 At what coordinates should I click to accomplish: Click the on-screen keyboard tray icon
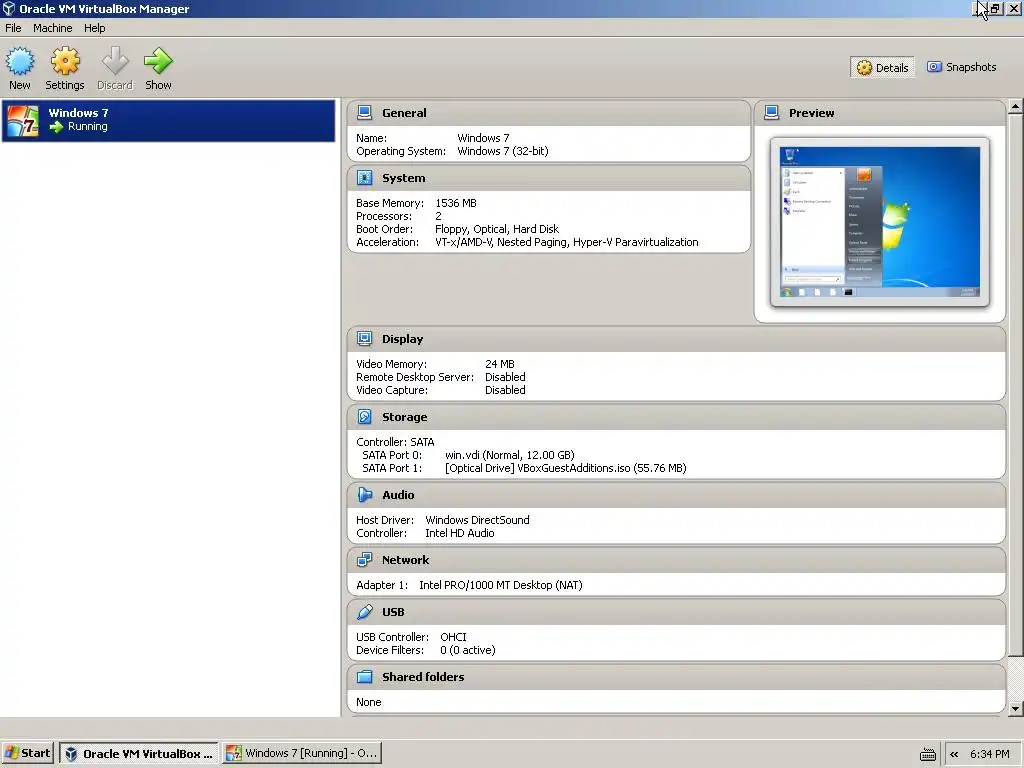click(x=927, y=754)
